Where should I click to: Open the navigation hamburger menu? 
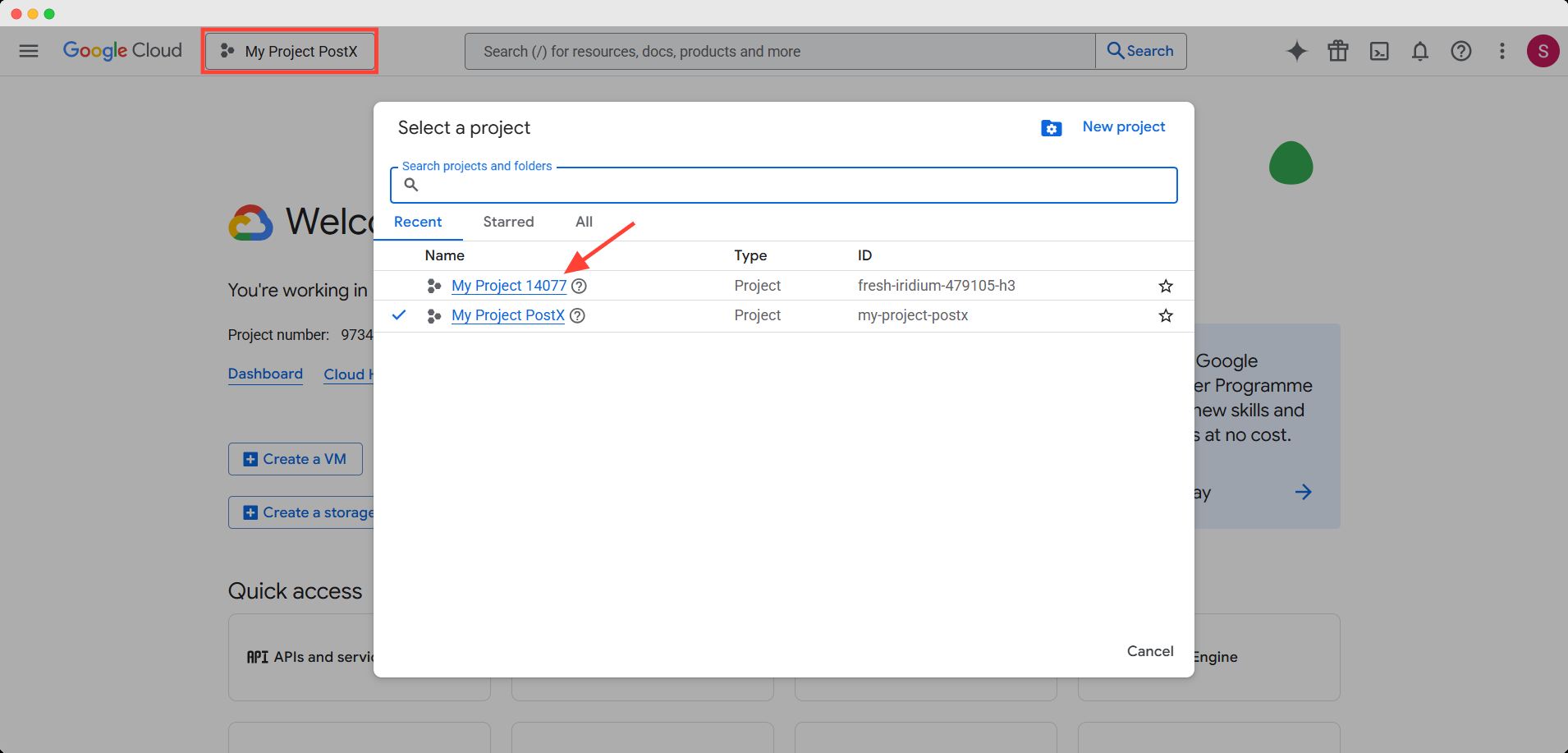(29, 50)
